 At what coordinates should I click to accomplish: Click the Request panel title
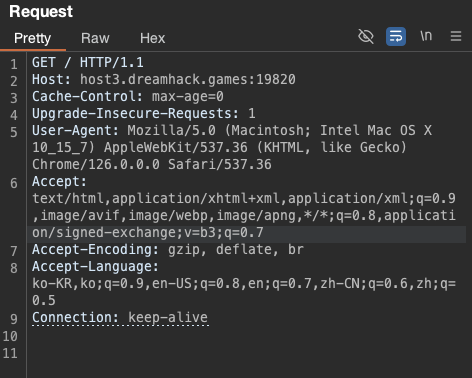[x=41, y=12]
